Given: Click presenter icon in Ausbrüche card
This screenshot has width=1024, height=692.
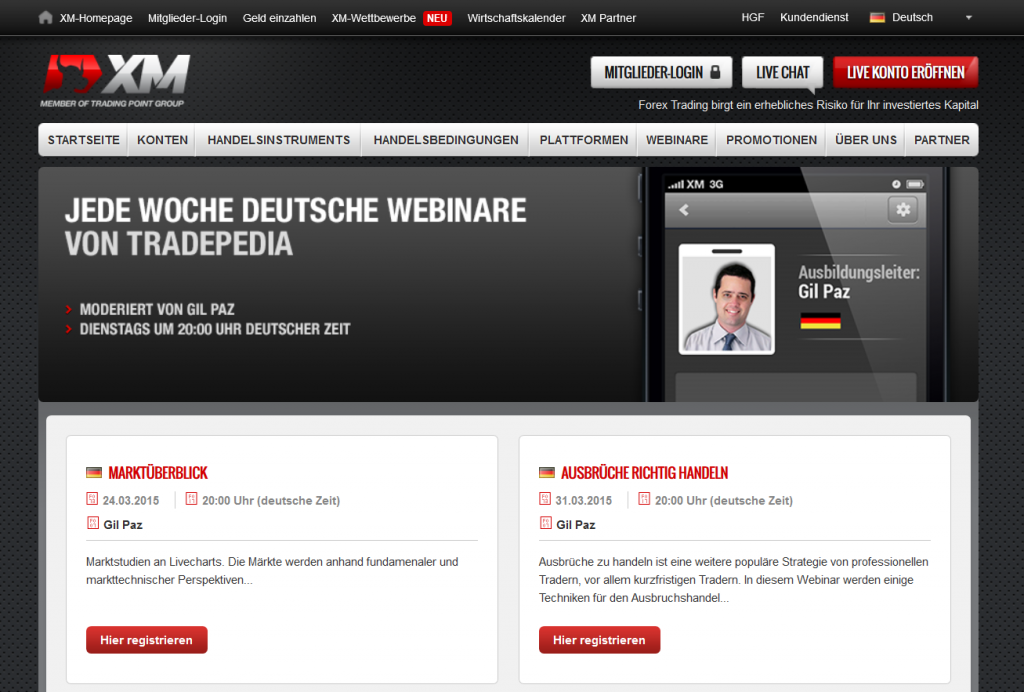Looking at the screenshot, I should (545, 523).
